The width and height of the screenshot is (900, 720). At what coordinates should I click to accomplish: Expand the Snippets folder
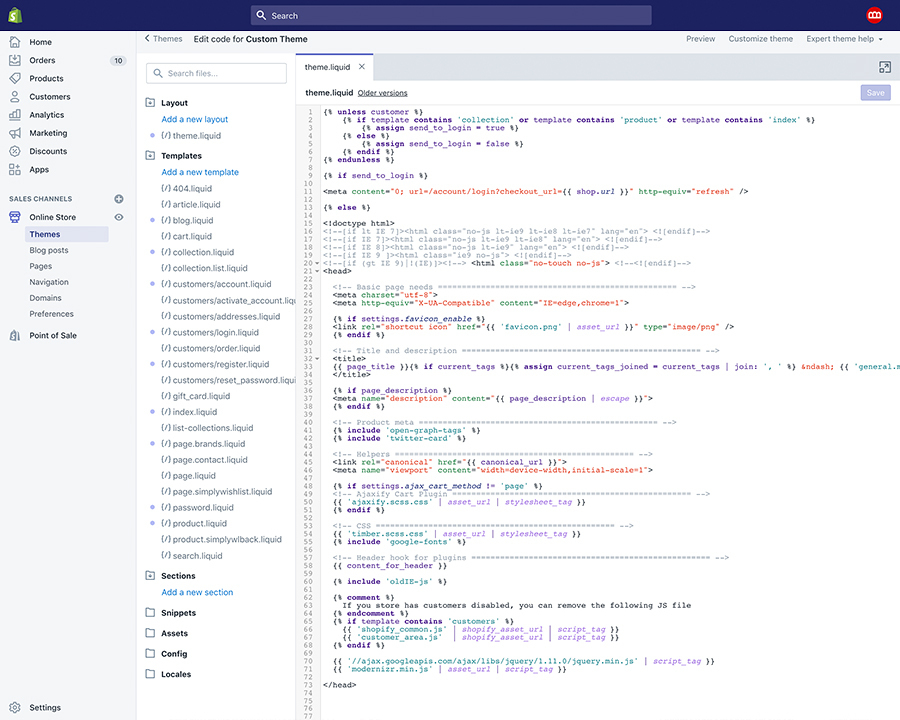(151, 612)
